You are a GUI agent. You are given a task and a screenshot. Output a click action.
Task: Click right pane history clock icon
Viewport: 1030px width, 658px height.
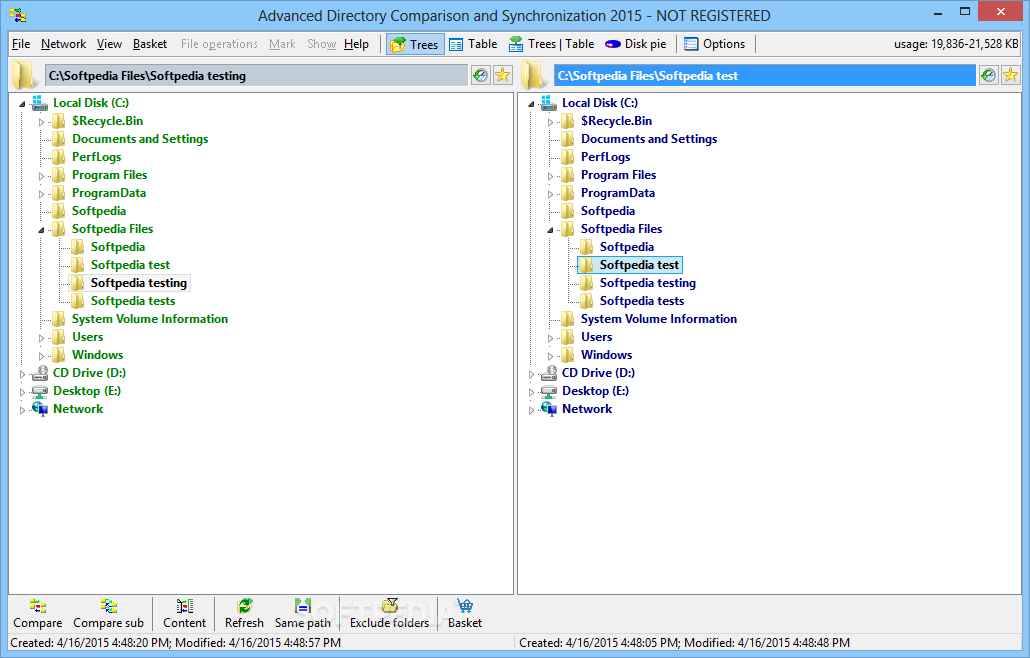[x=989, y=76]
